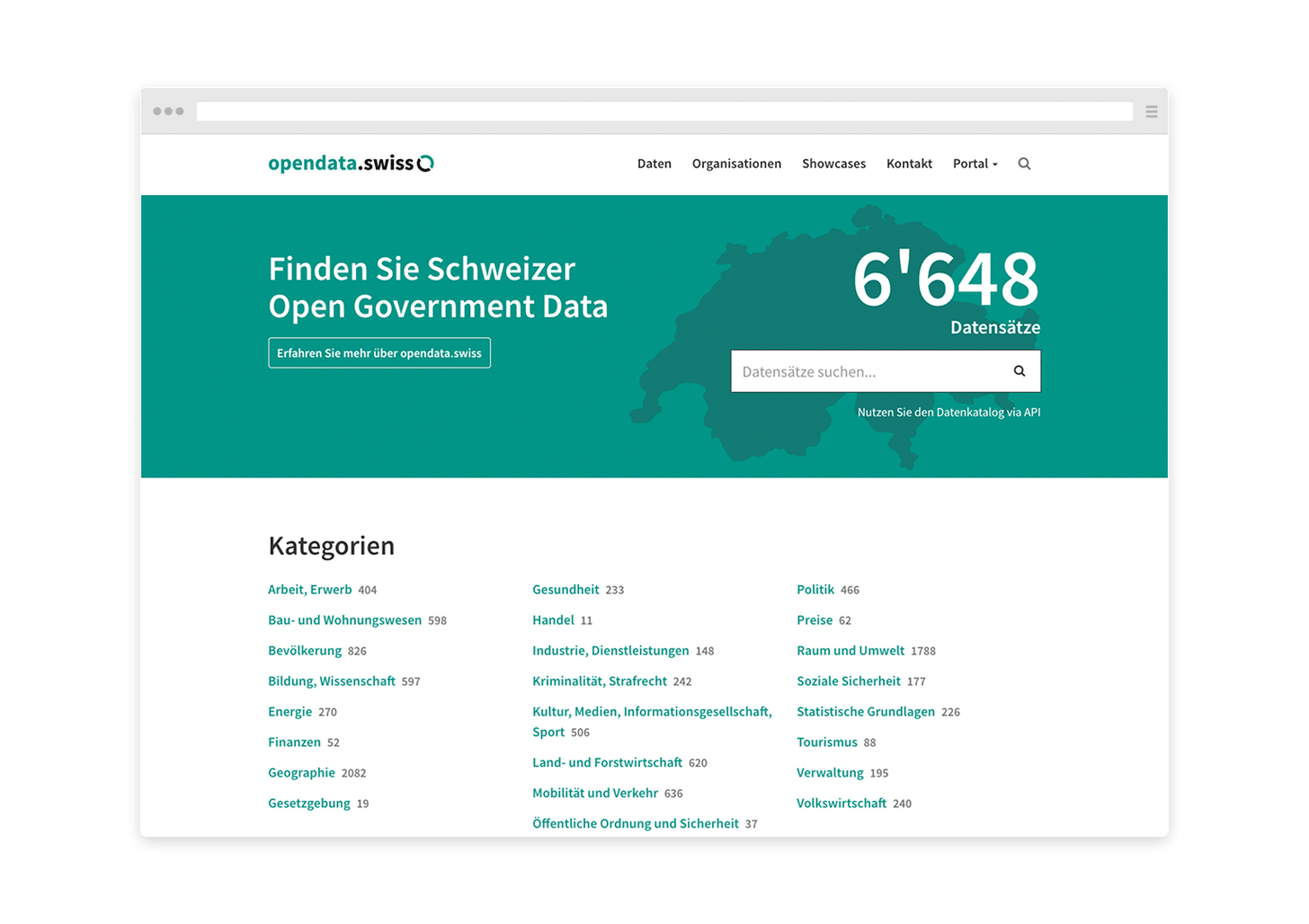Image resolution: width=1309 pixels, height=924 pixels.
Task: Click 'Erfahren Sie mehr über opendata.swiss' button
Action: point(379,353)
